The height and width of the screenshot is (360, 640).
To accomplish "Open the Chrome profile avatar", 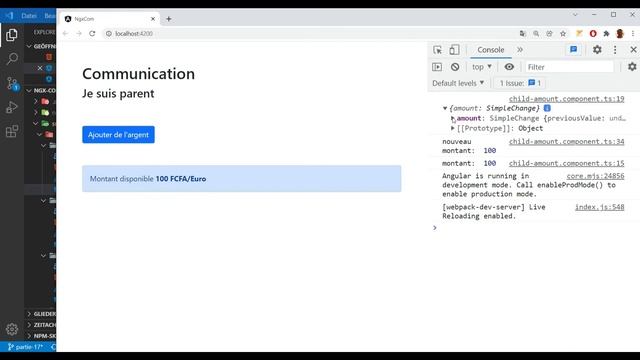I will 620,33.
